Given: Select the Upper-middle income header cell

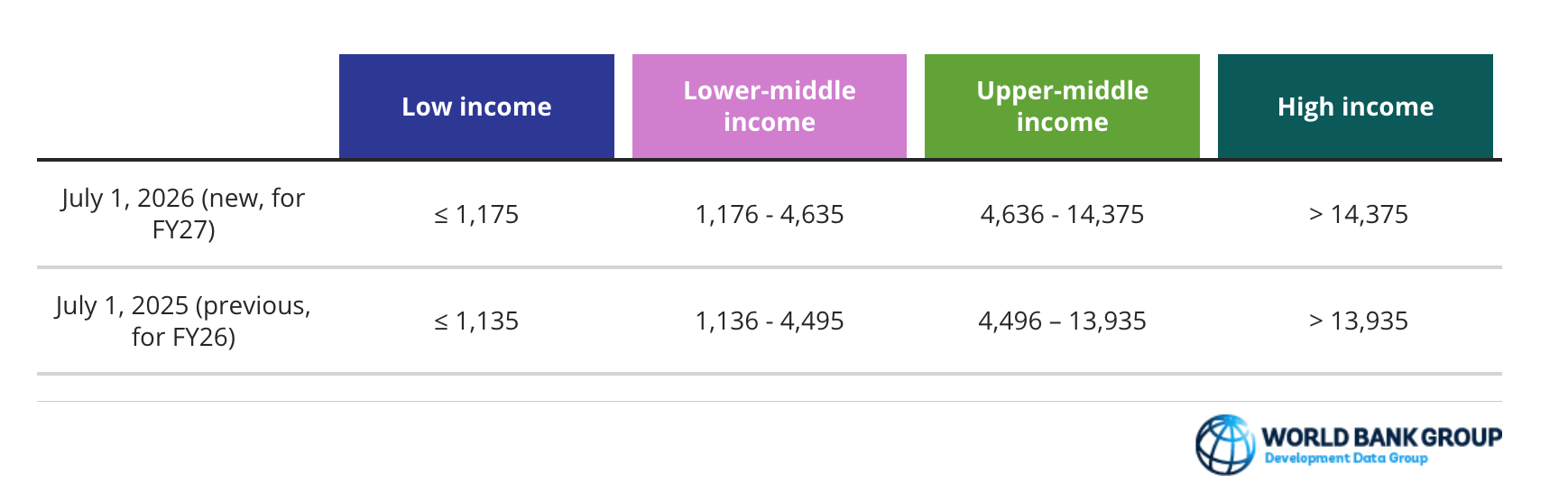Looking at the screenshot, I should (1062, 107).
